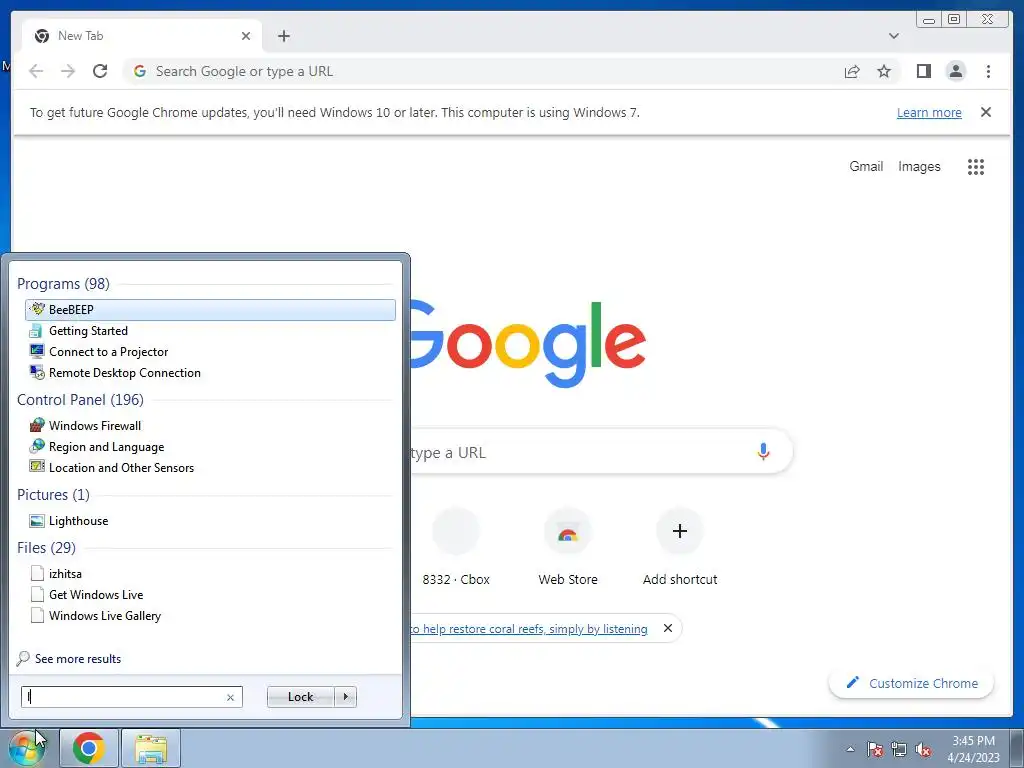Dismiss the coral reefs promo
Screen dimensions: 1024x768
point(667,628)
